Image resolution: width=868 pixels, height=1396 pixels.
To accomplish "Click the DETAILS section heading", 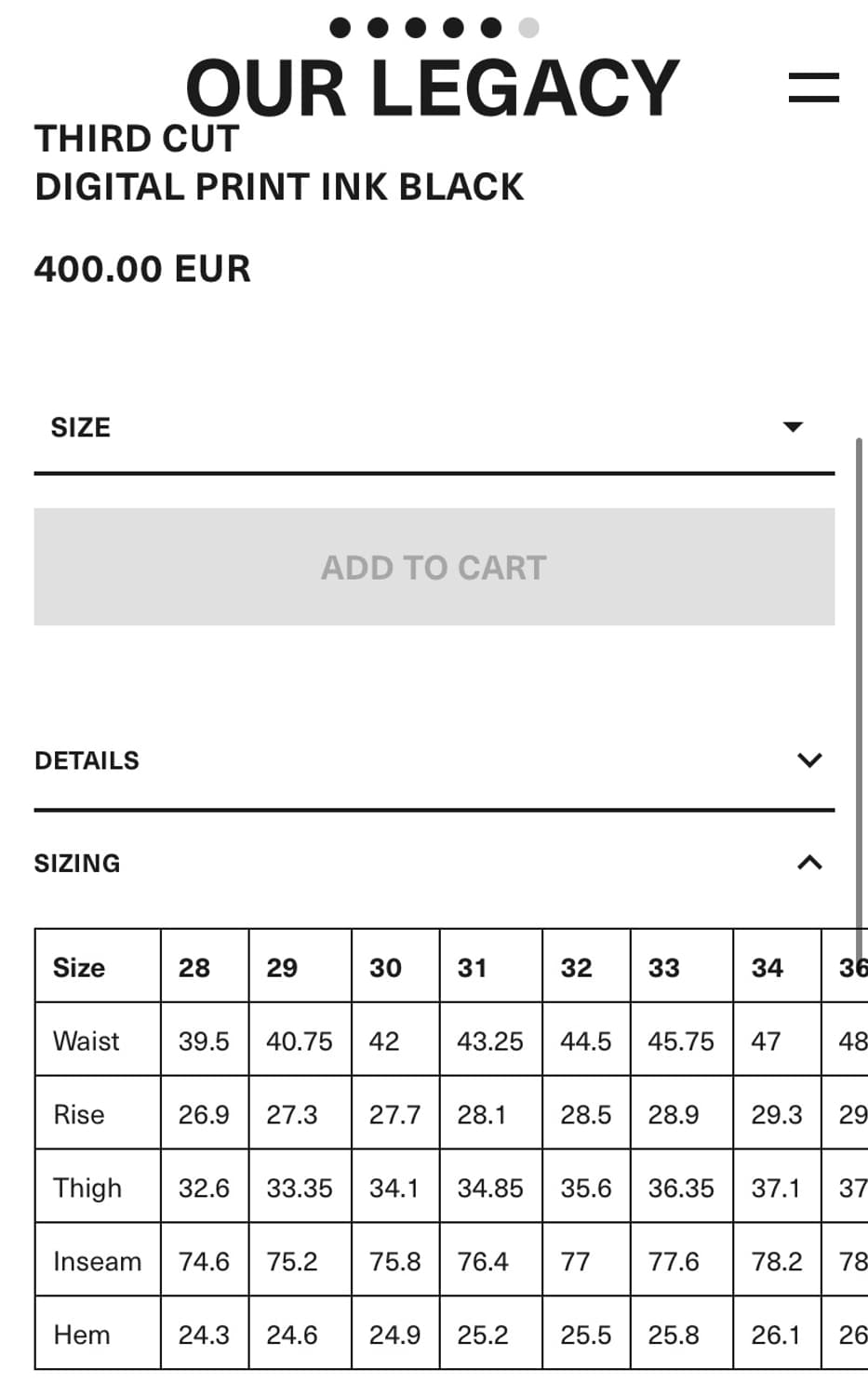I will 87,760.
